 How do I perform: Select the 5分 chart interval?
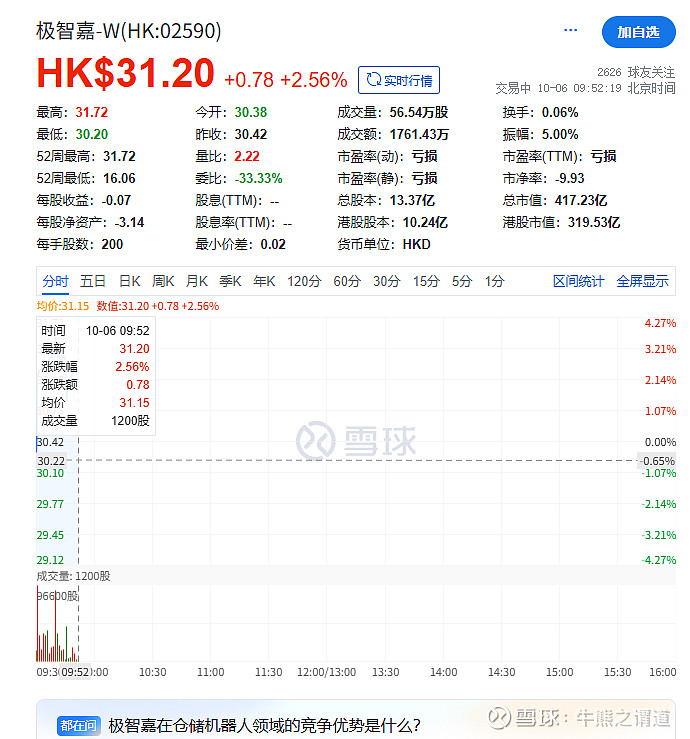(462, 281)
